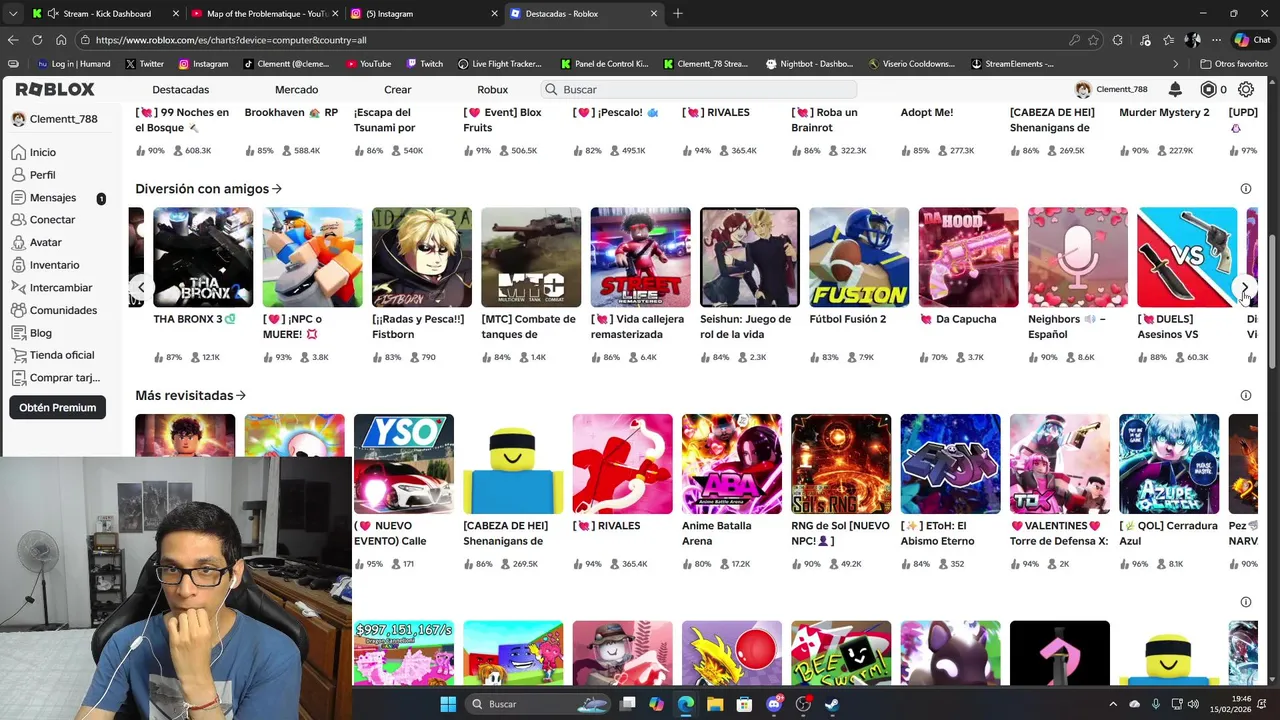Click the info icon beside Diversión con amigos
The image size is (1280, 720).
1246,189
